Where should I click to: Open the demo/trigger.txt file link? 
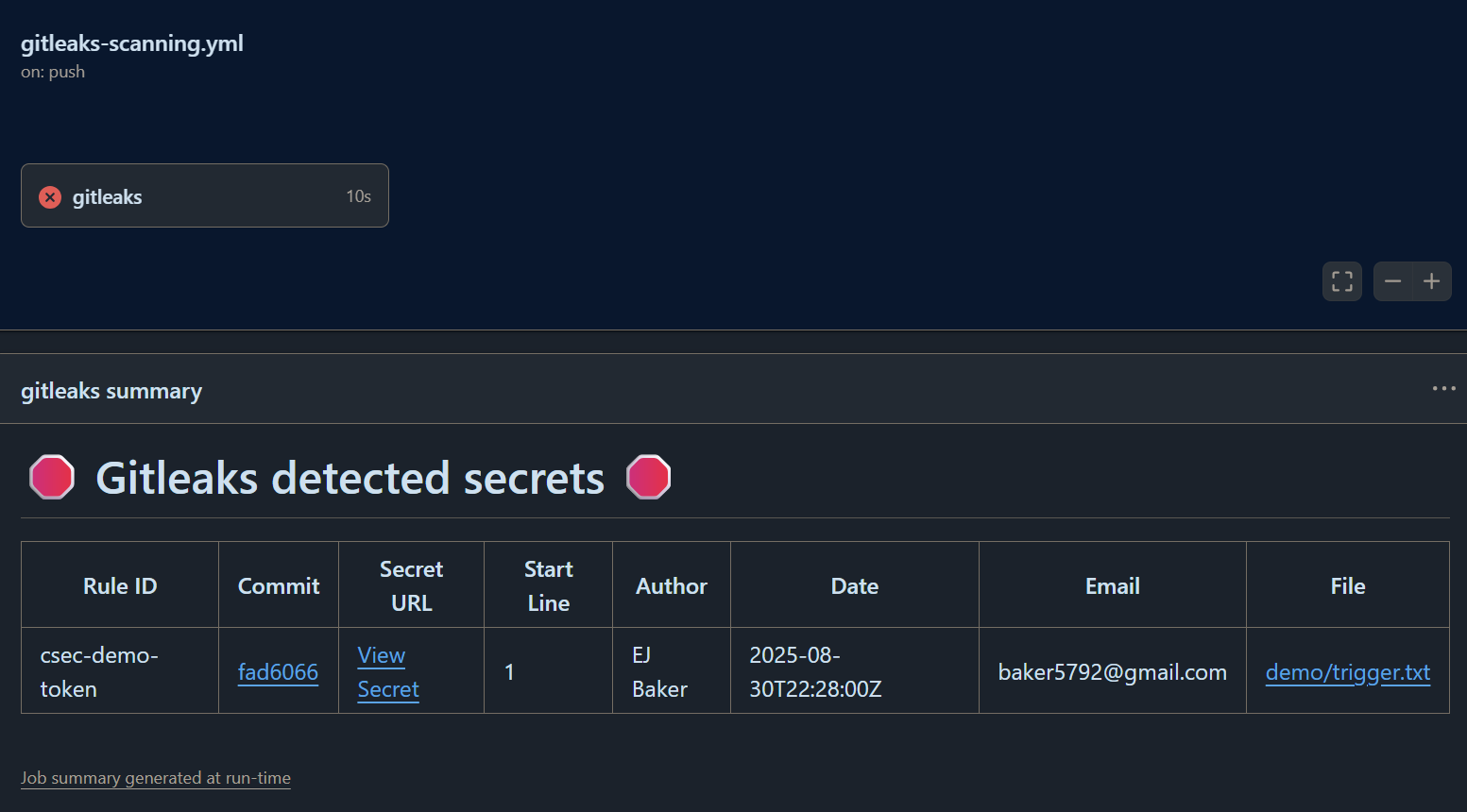[1347, 672]
